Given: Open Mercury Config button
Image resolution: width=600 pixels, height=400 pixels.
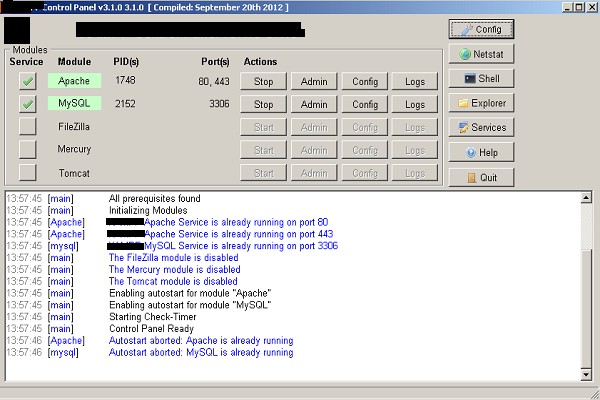Looking at the screenshot, I should [365, 150].
